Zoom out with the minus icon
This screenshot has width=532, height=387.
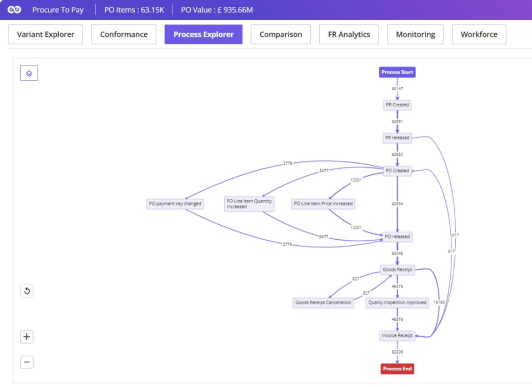(x=27, y=362)
